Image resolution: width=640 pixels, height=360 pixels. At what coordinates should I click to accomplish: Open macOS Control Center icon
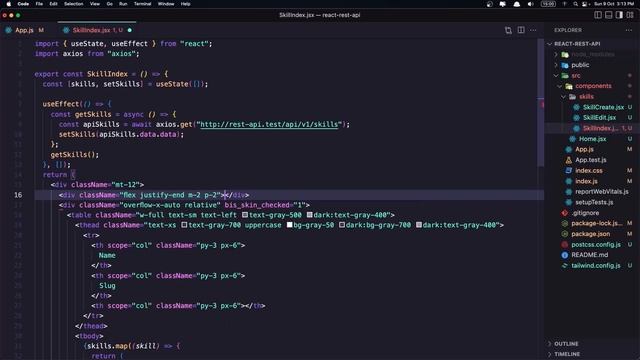[585, 4]
